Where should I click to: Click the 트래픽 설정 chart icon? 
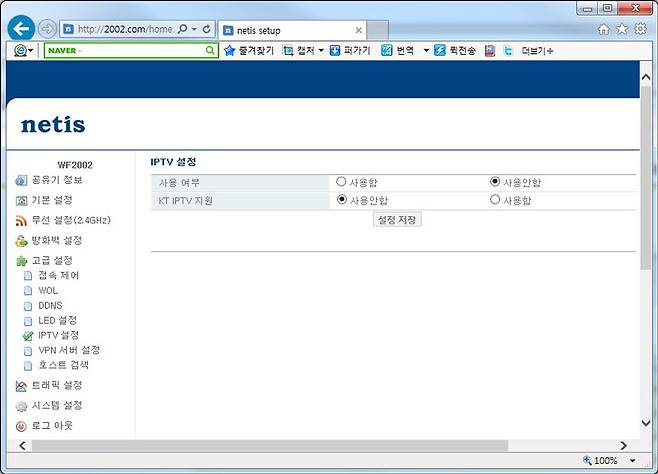point(21,386)
